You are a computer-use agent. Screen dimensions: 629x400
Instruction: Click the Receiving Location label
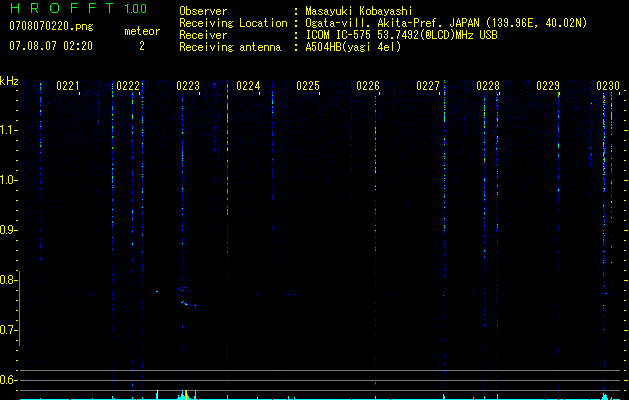point(233,23)
